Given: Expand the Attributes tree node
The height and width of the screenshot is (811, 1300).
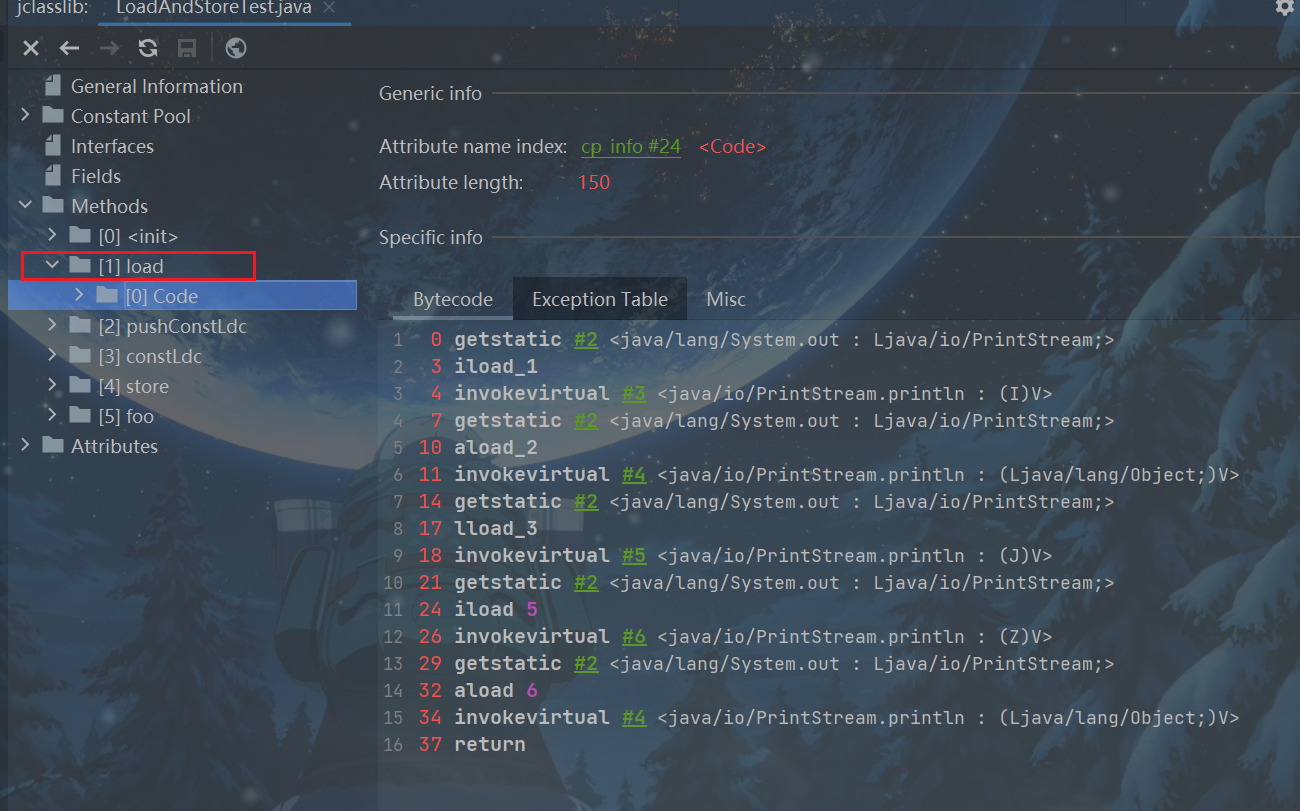Looking at the screenshot, I should pyautogui.click(x=26, y=446).
